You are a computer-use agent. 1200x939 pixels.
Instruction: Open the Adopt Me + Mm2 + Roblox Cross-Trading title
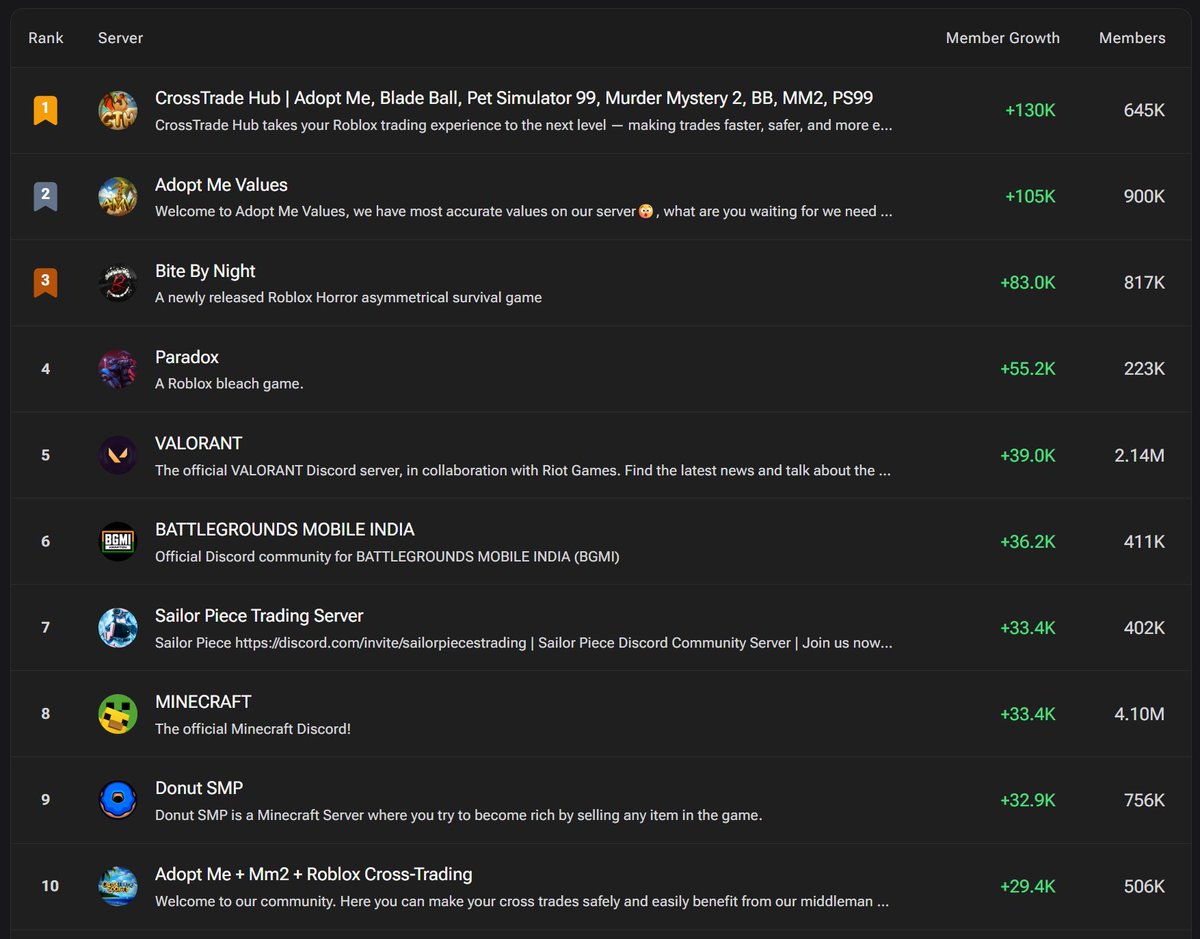click(x=314, y=874)
